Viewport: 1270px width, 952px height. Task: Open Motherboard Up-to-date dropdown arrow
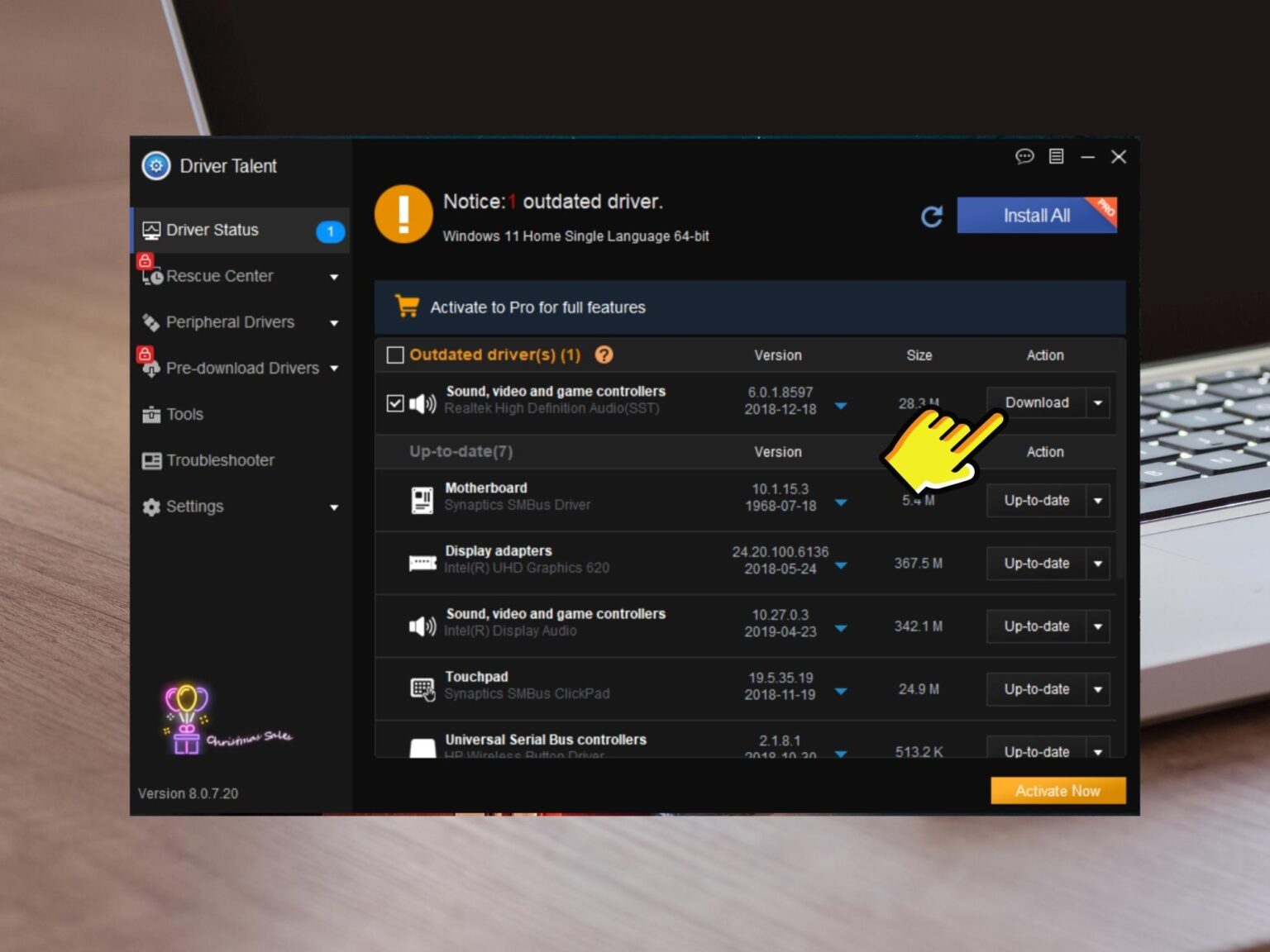pyautogui.click(x=1098, y=500)
